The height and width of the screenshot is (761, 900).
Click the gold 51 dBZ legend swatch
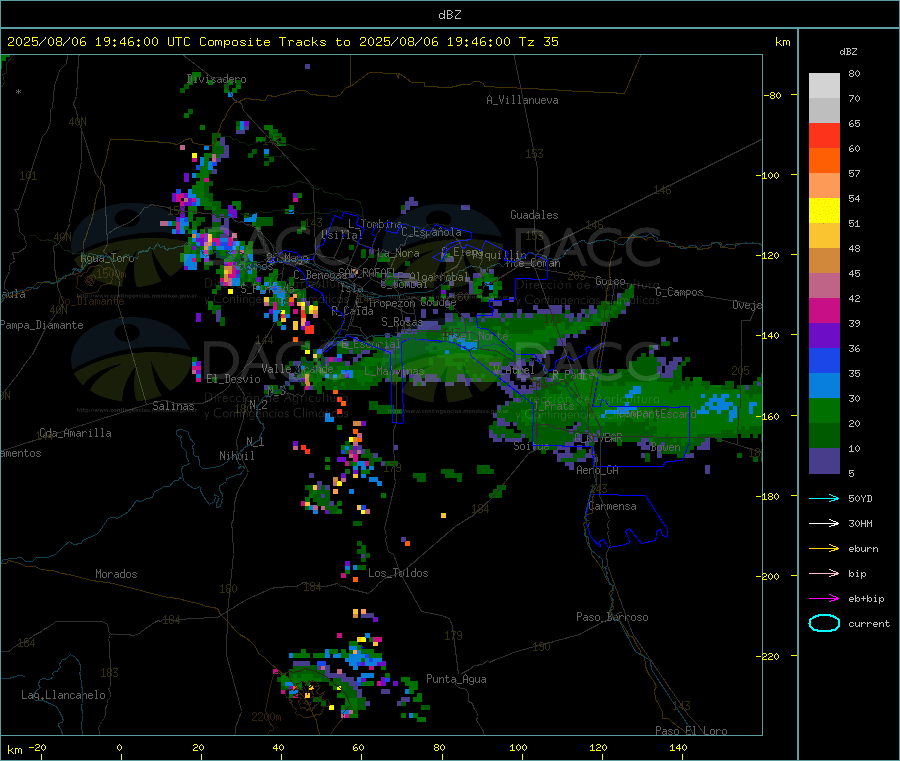pos(824,235)
